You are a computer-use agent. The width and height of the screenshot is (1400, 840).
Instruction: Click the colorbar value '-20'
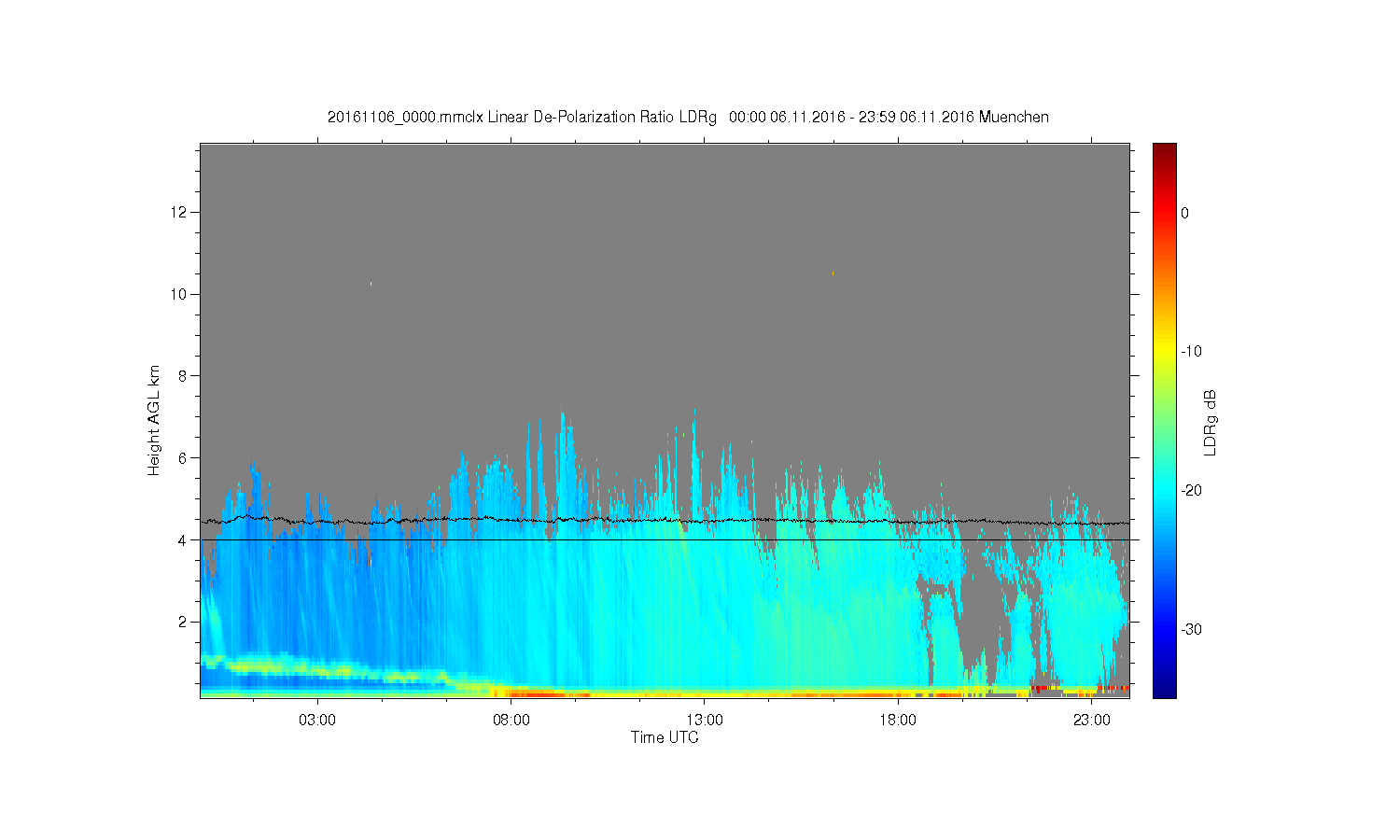pos(1191,490)
